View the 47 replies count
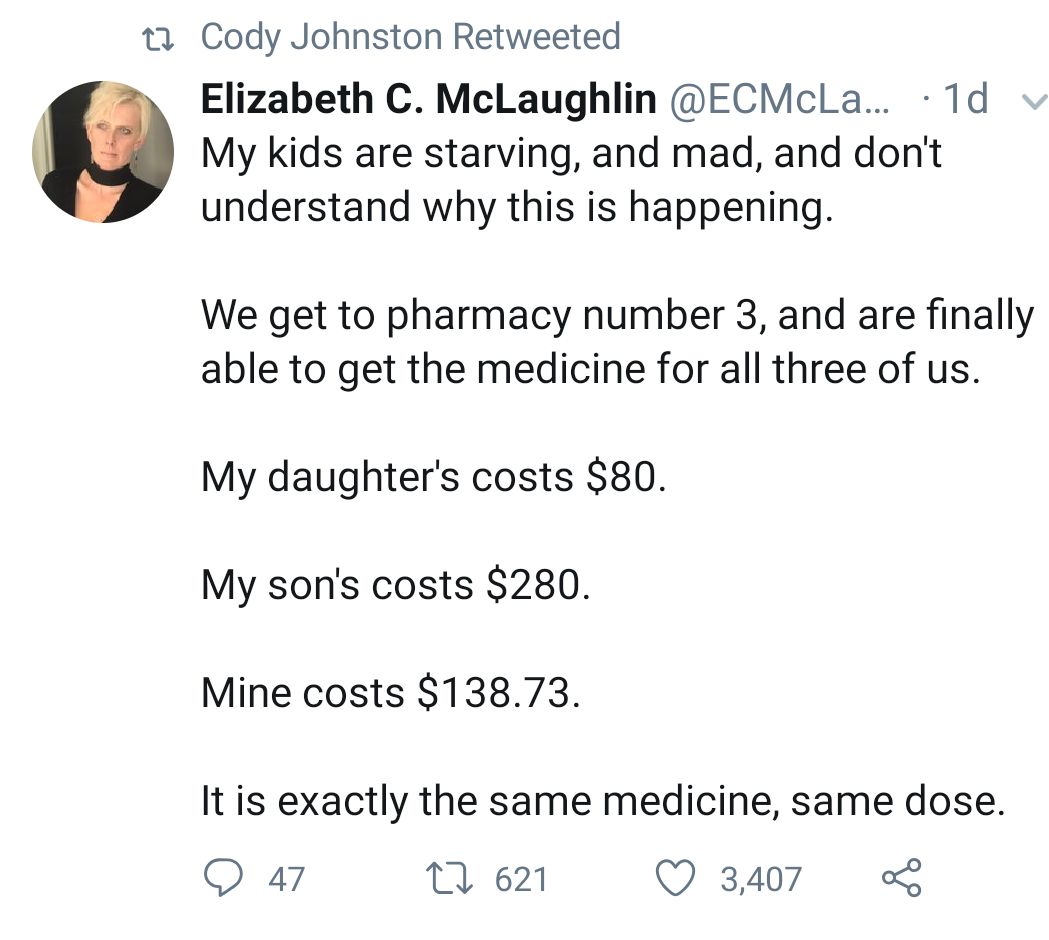 [x=287, y=879]
